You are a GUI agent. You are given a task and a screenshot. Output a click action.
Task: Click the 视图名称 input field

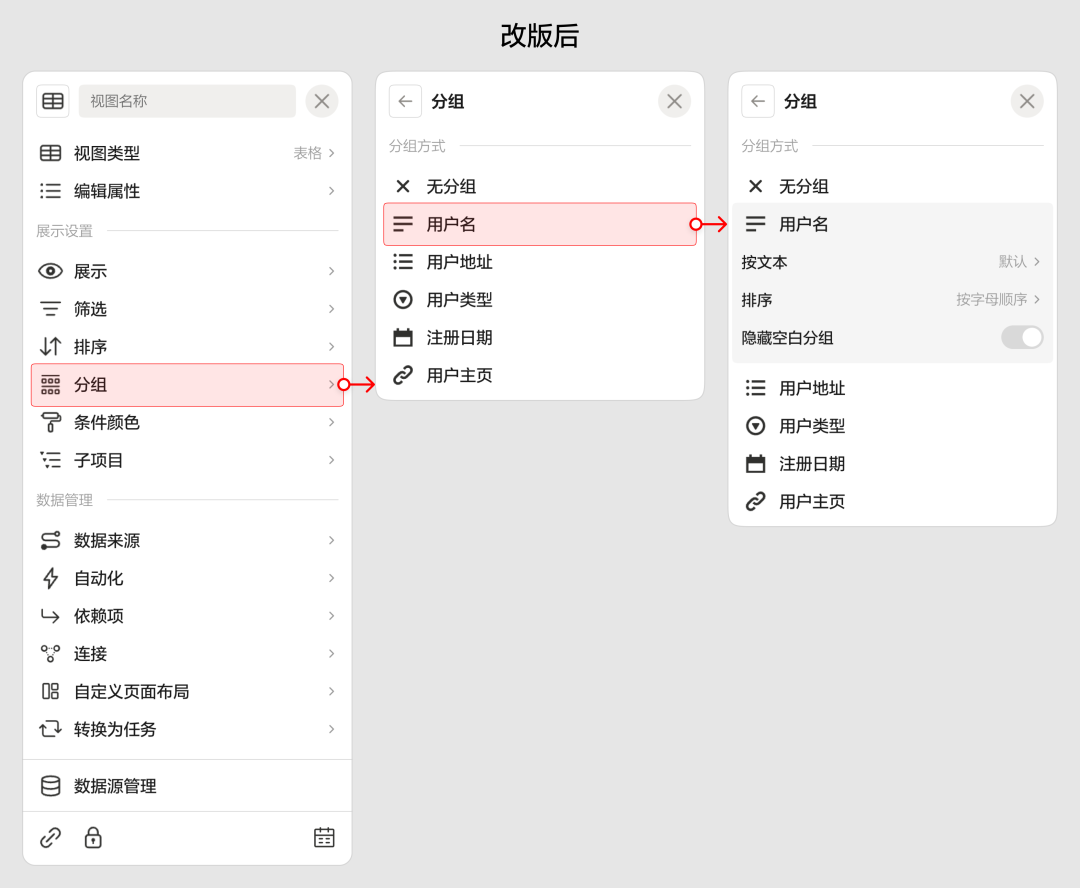click(187, 101)
